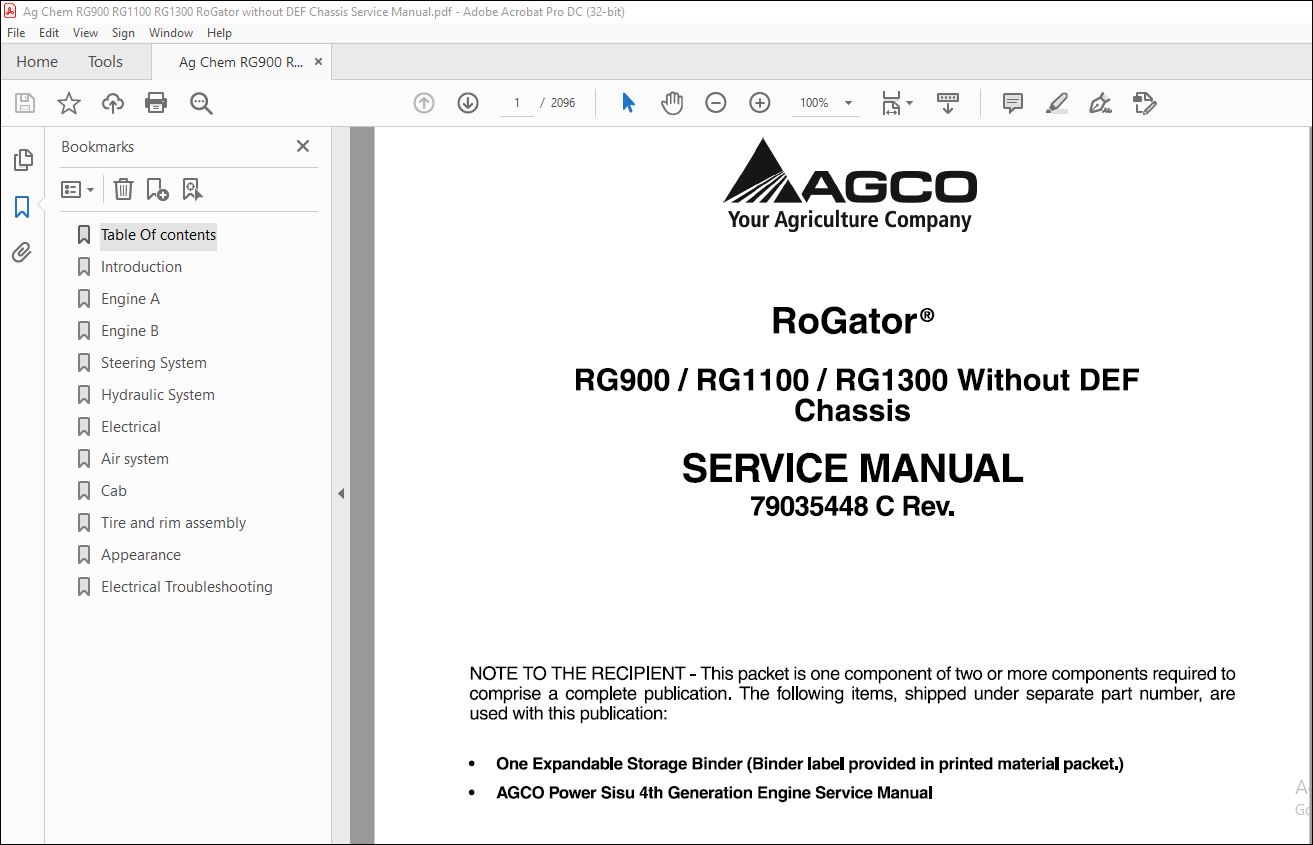
Task: Select the Highlight text tool
Action: point(1057,103)
